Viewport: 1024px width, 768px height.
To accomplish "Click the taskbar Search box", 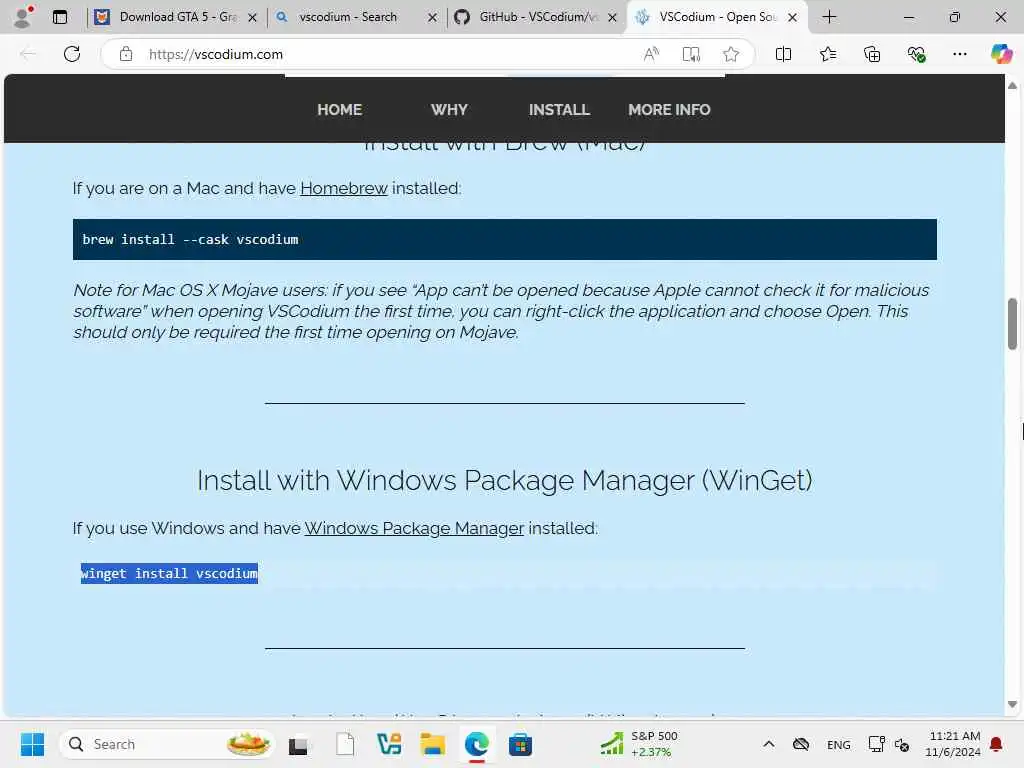I will [167, 744].
